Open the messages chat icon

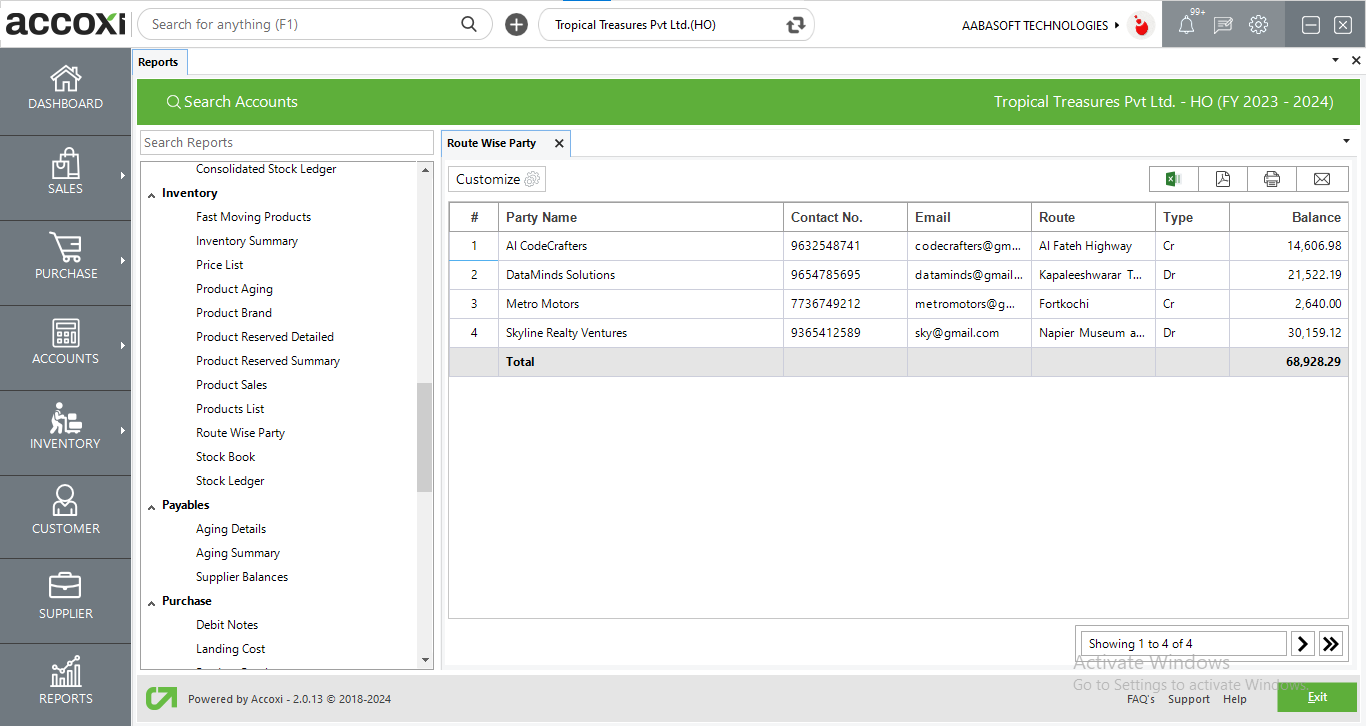1222,25
